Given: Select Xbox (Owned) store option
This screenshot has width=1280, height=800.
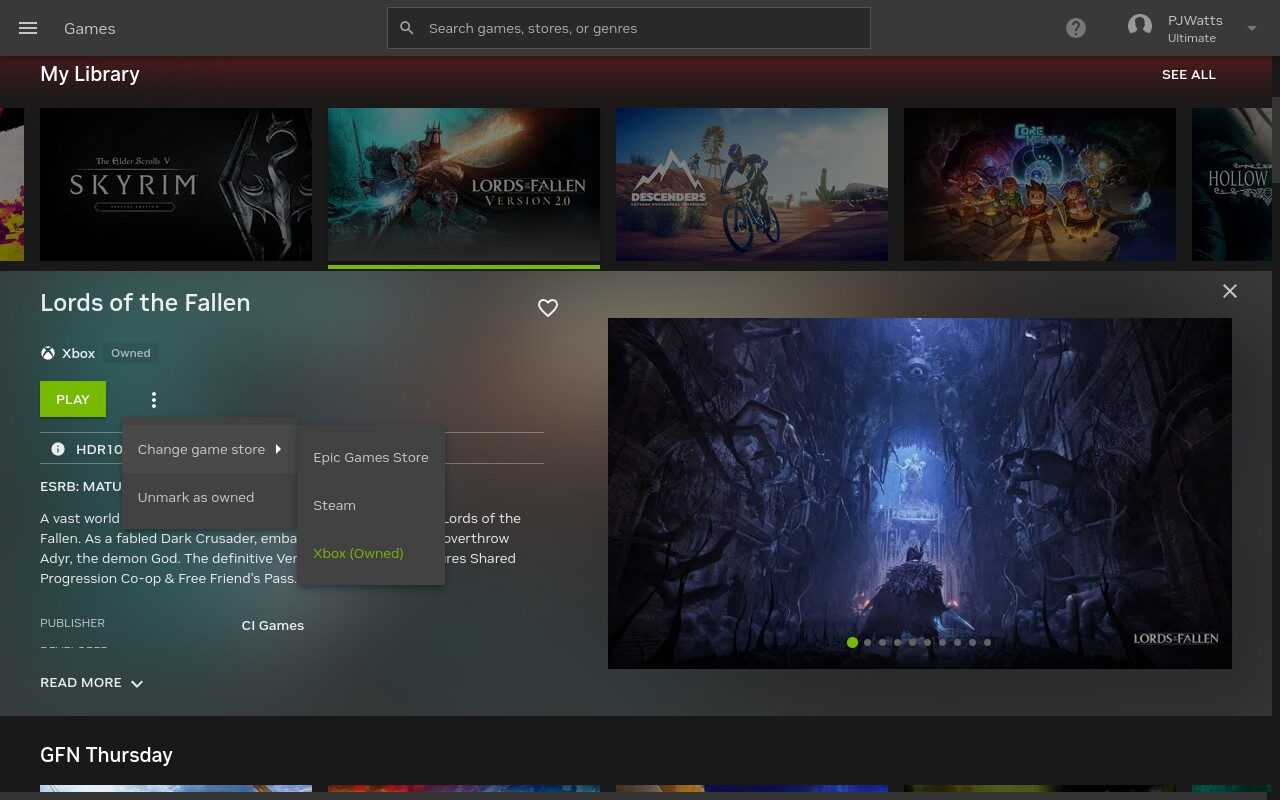Looking at the screenshot, I should point(371,553).
